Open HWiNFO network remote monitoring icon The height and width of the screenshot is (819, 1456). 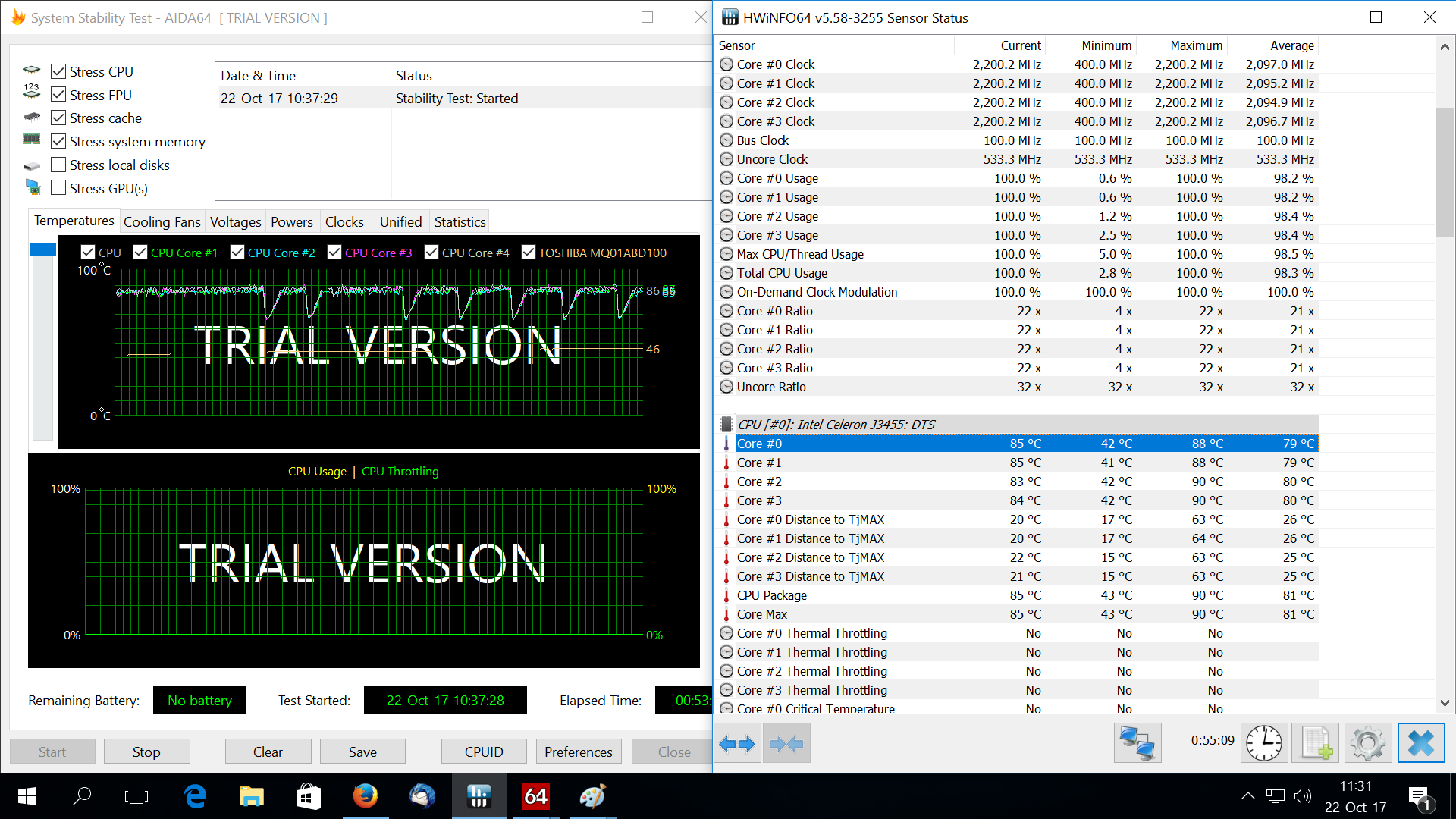pyautogui.click(x=1137, y=743)
